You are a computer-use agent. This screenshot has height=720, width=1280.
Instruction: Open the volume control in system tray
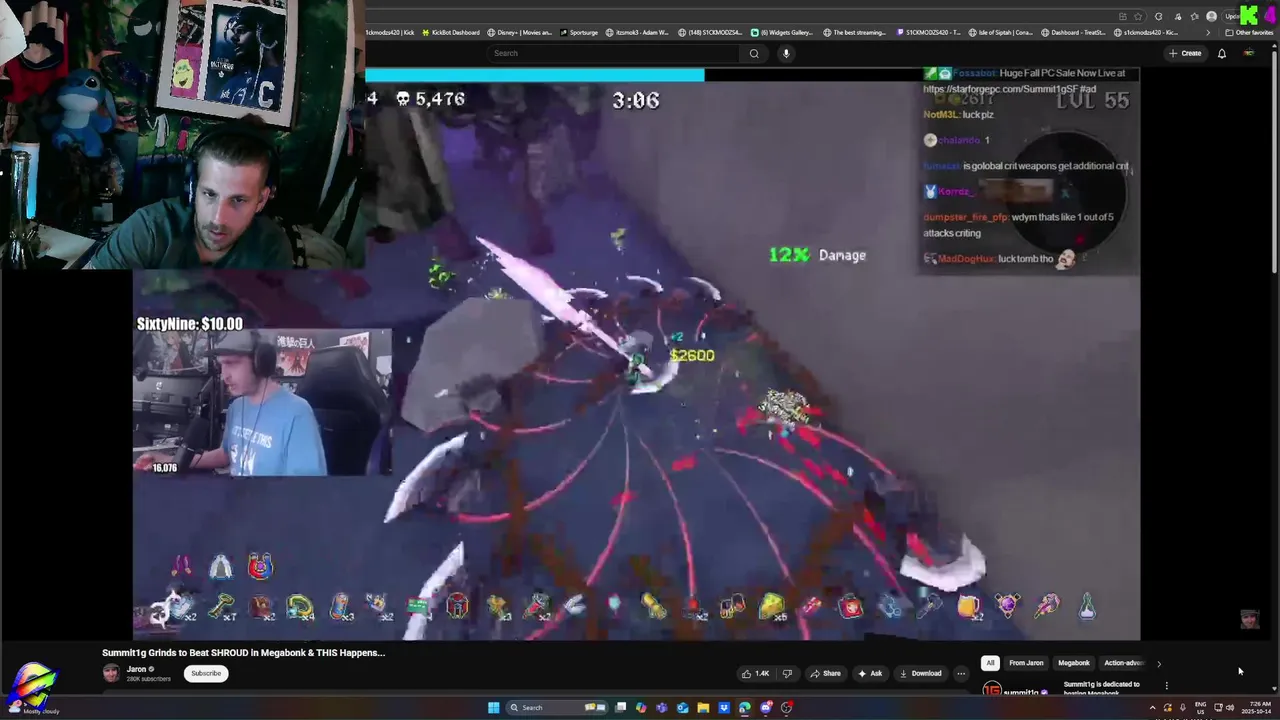pos(1230,708)
